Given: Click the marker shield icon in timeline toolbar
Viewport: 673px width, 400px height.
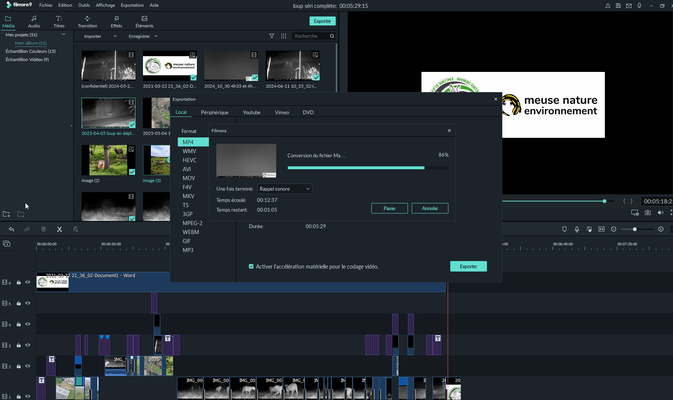Looking at the screenshot, I should [564, 229].
